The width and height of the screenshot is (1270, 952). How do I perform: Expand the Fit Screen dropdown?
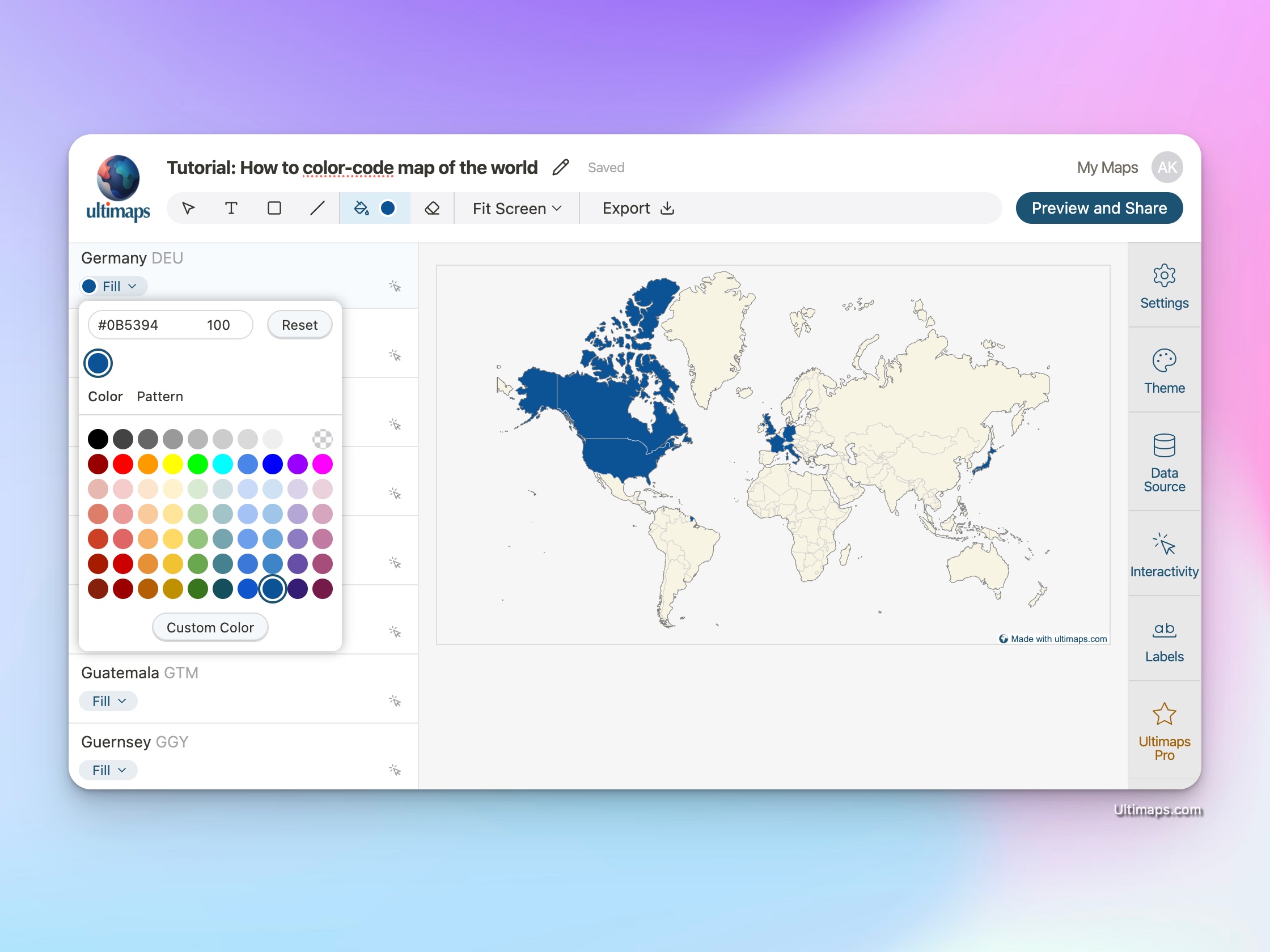516,208
